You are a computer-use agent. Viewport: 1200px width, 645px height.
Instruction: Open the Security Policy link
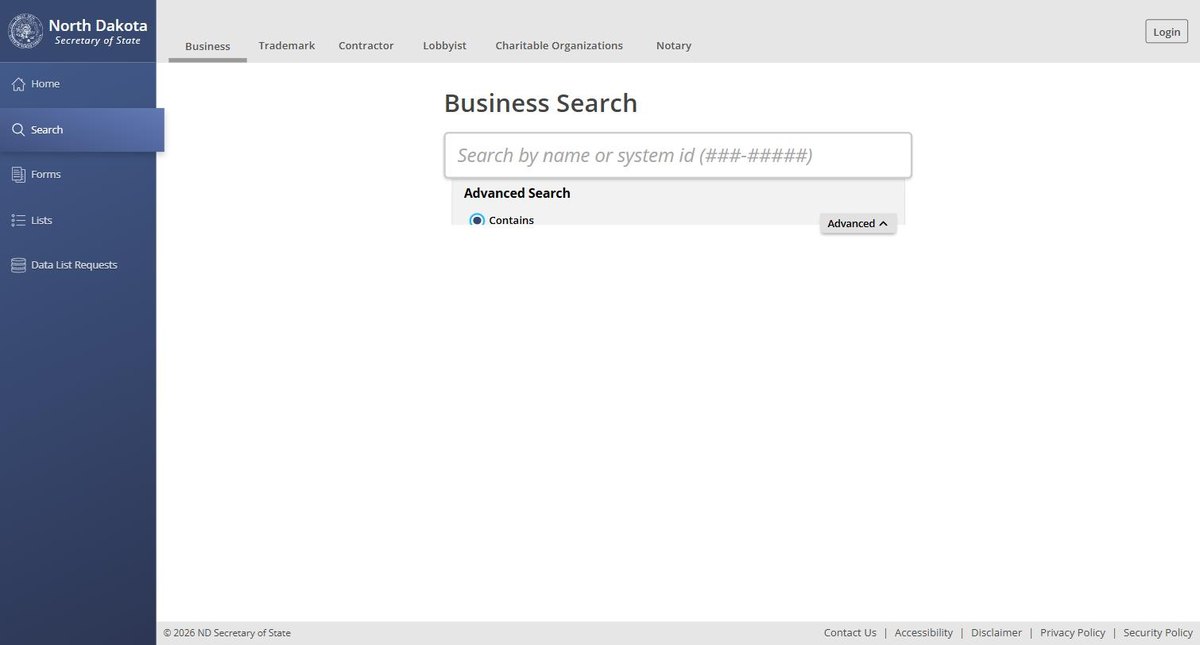1158,633
